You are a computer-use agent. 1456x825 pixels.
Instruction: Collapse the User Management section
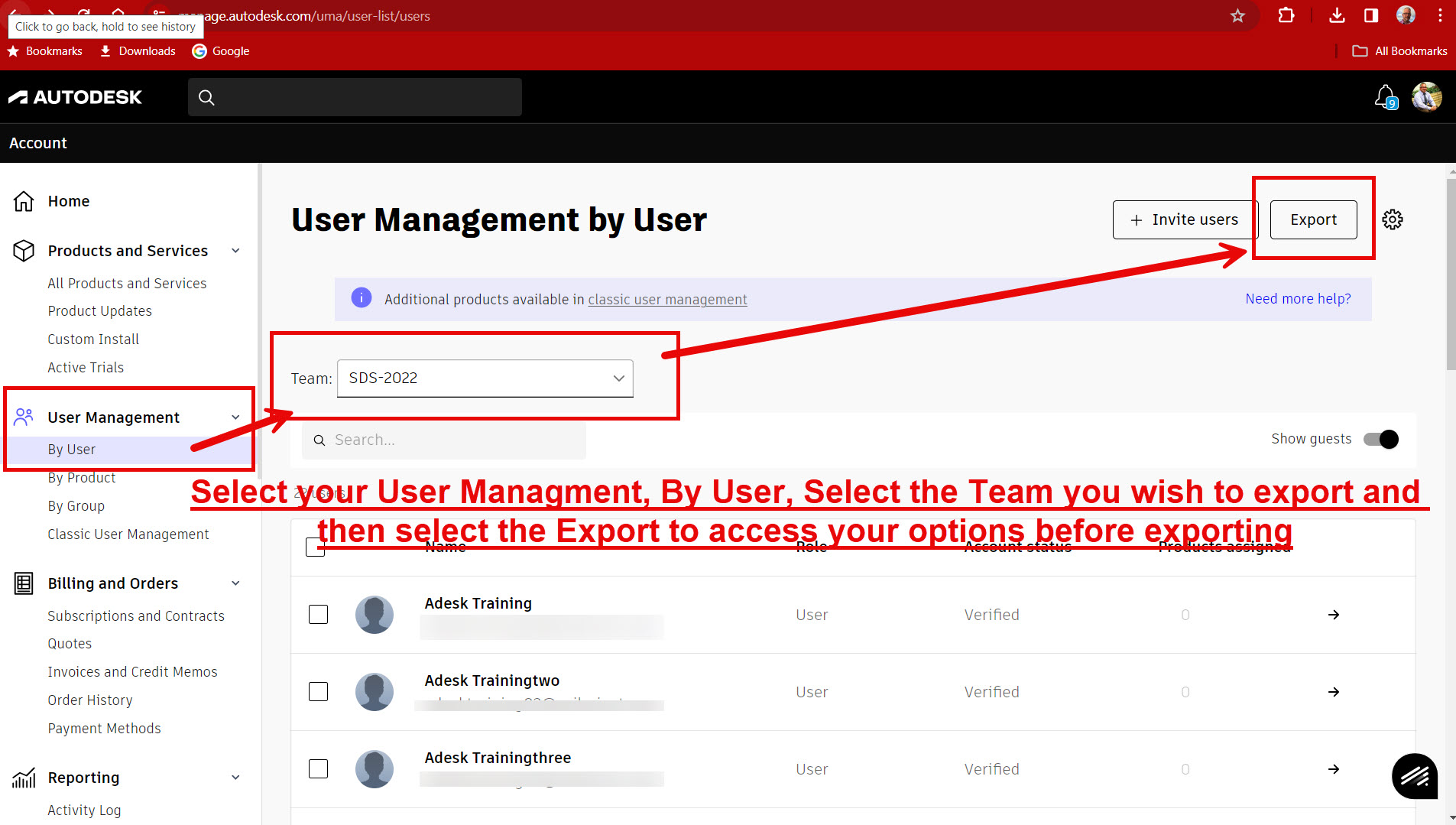coord(236,417)
